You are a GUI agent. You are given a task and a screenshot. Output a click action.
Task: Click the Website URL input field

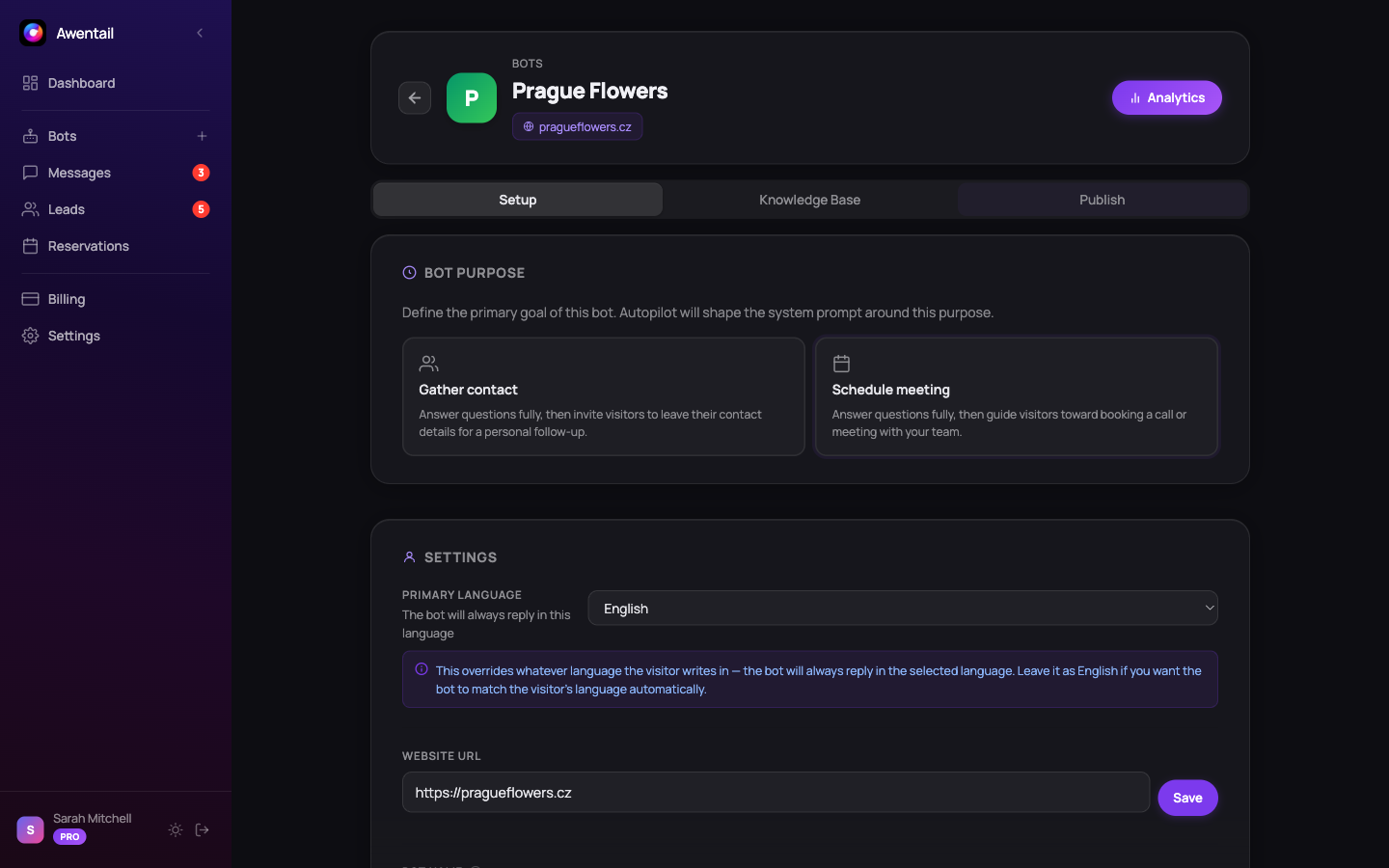(775, 793)
